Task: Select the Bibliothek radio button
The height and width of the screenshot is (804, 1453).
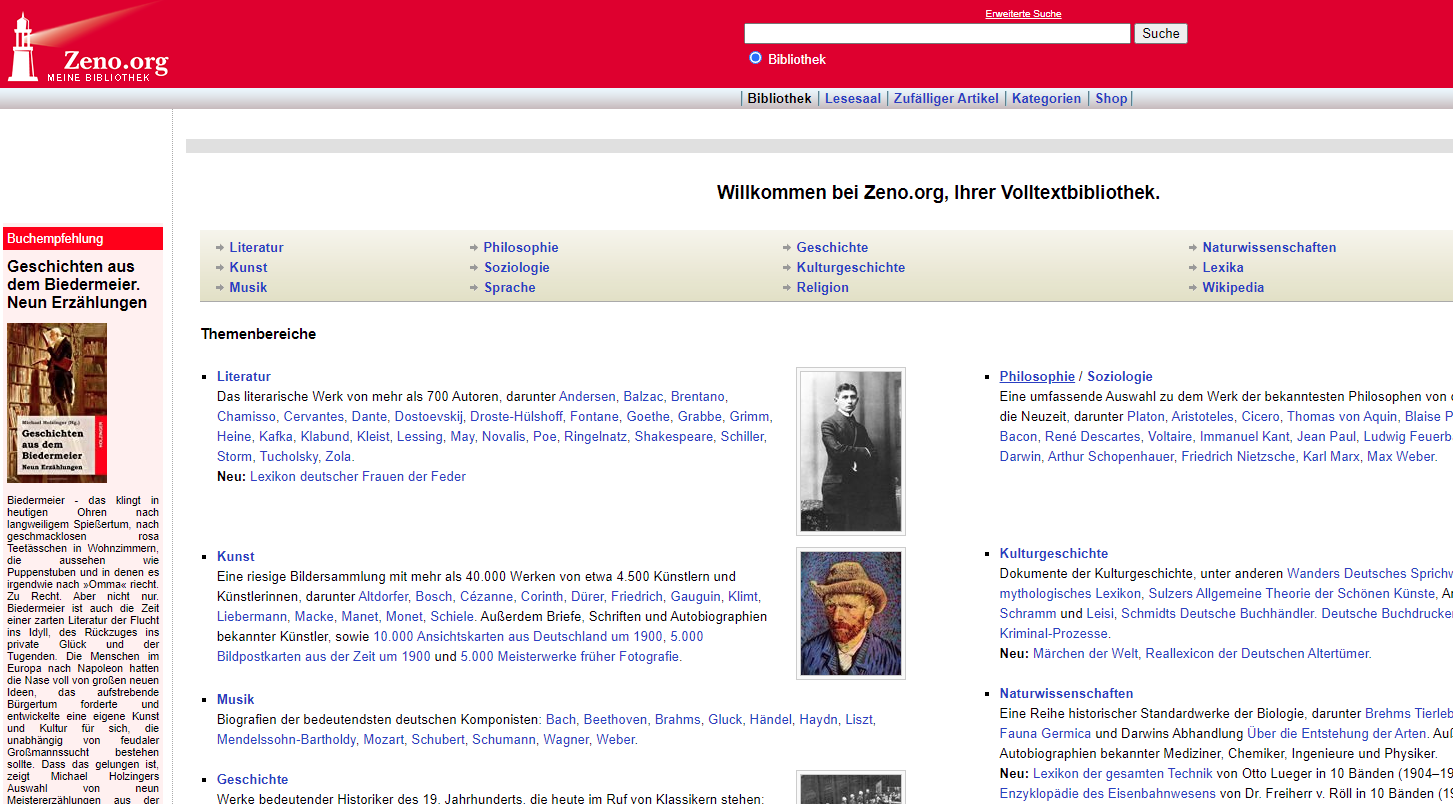Action: [x=755, y=58]
